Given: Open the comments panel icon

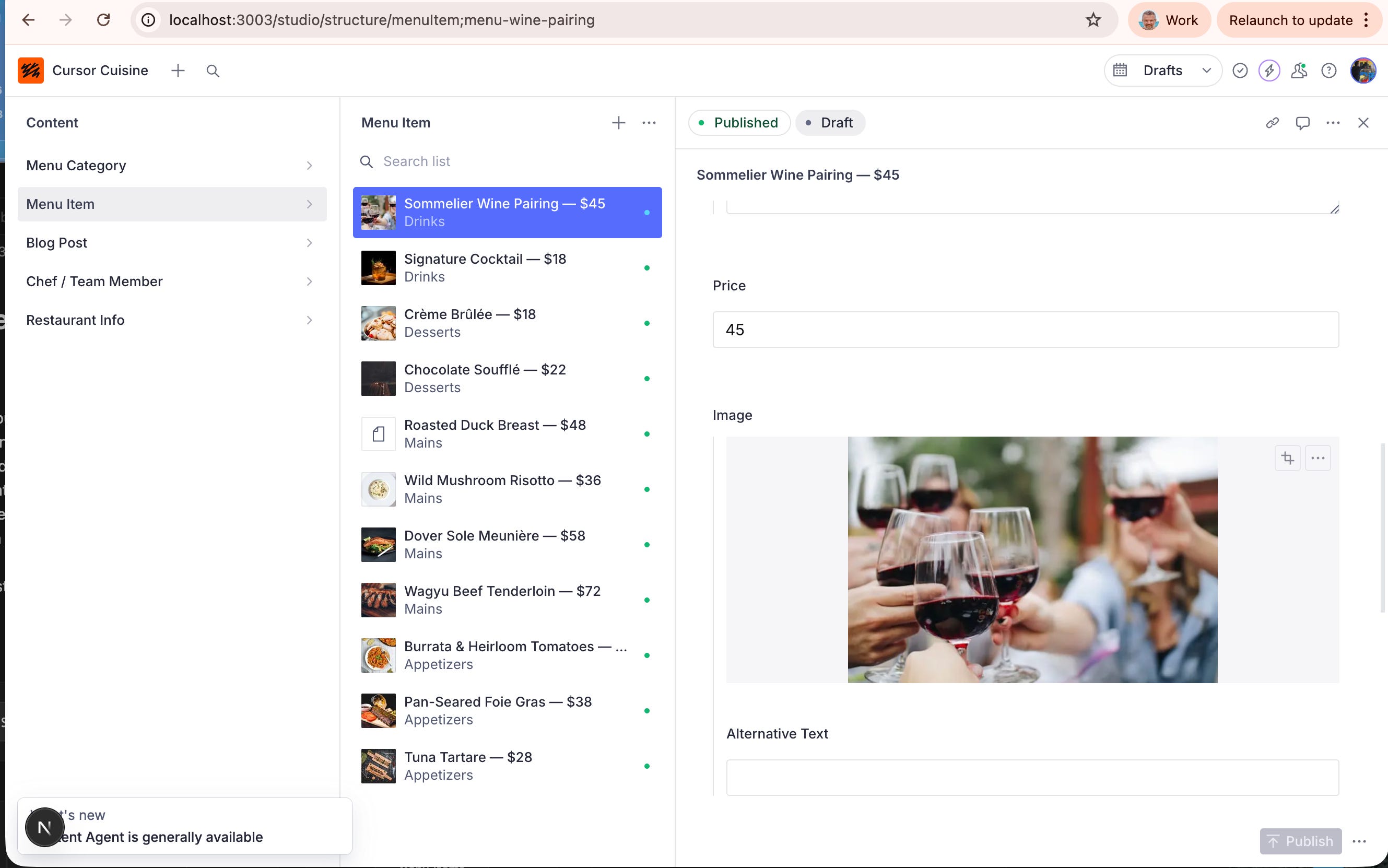Looking at the screenshot, I should point(1302,123).
